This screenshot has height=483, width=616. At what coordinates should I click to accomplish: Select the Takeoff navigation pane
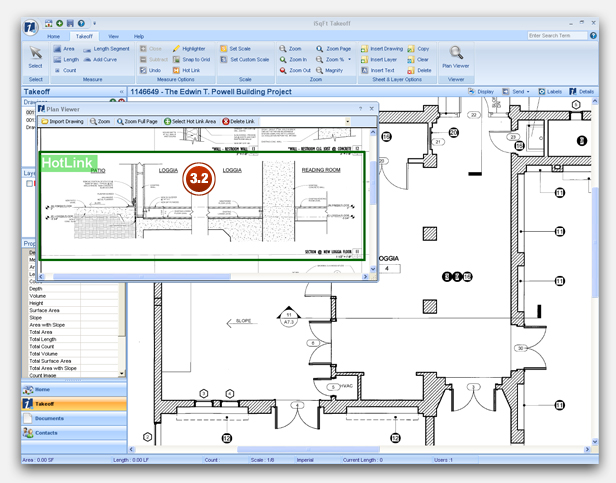[x=74, y=404]
